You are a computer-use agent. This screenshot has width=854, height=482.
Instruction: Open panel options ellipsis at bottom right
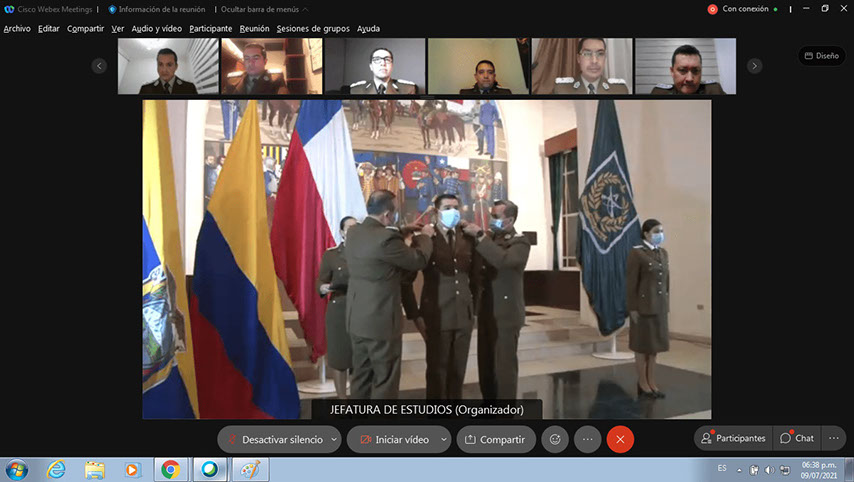(833, 438)
